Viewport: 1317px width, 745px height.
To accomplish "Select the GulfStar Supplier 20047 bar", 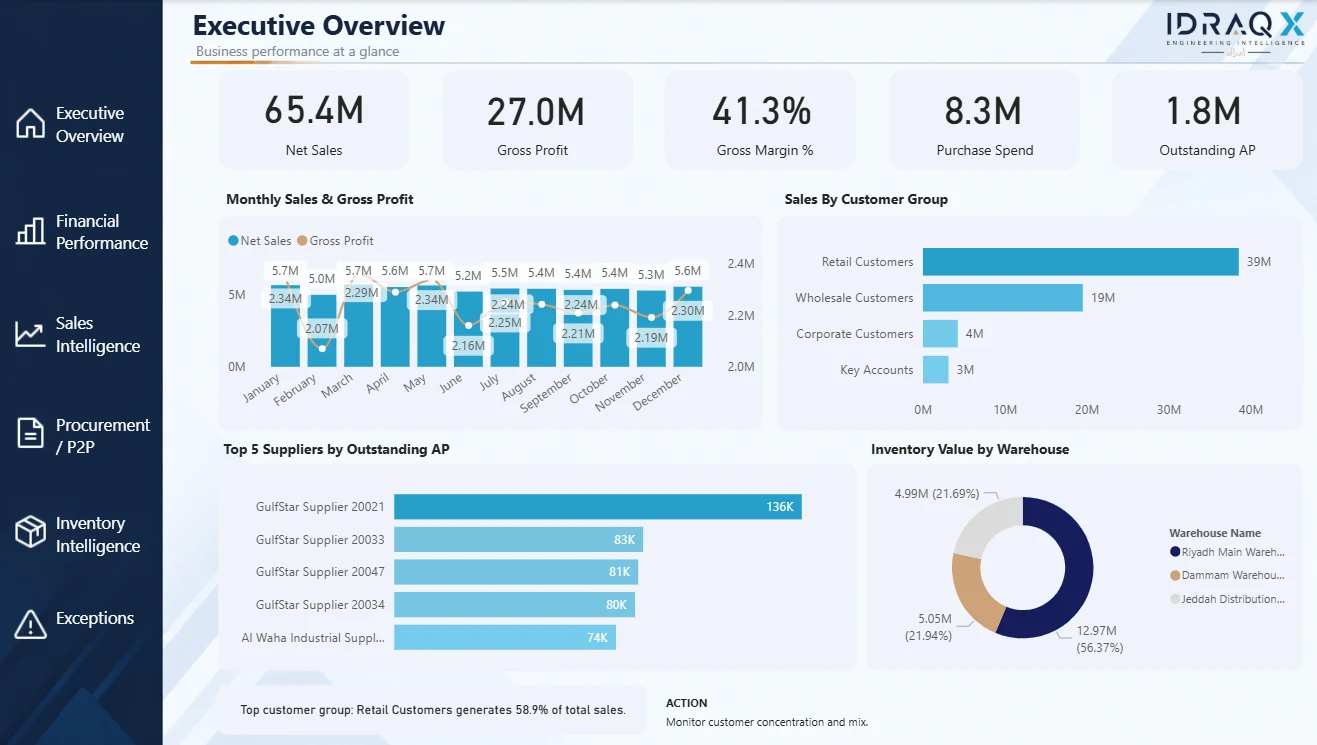I will [x=516, y=572].
